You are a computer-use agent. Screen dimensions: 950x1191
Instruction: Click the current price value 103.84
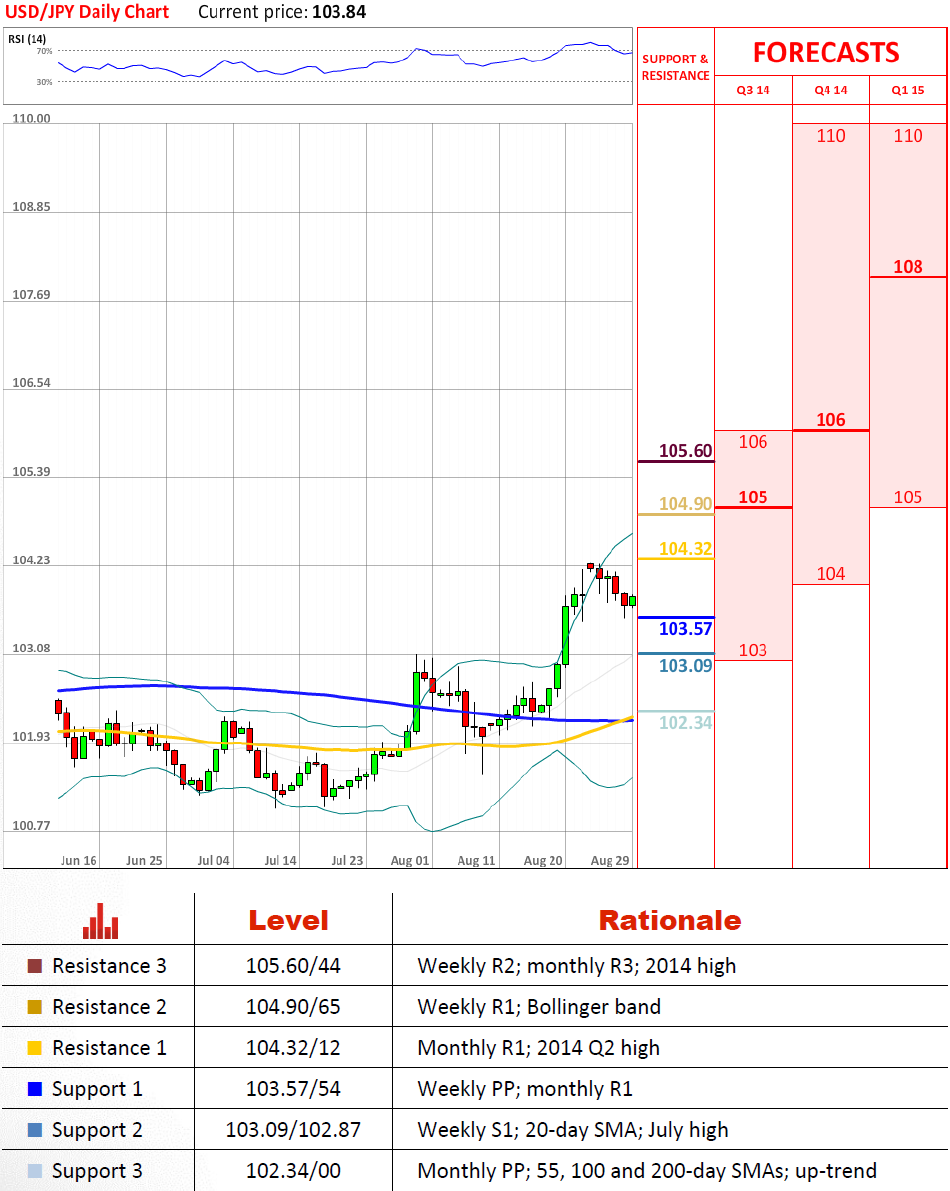click(339, 12)
